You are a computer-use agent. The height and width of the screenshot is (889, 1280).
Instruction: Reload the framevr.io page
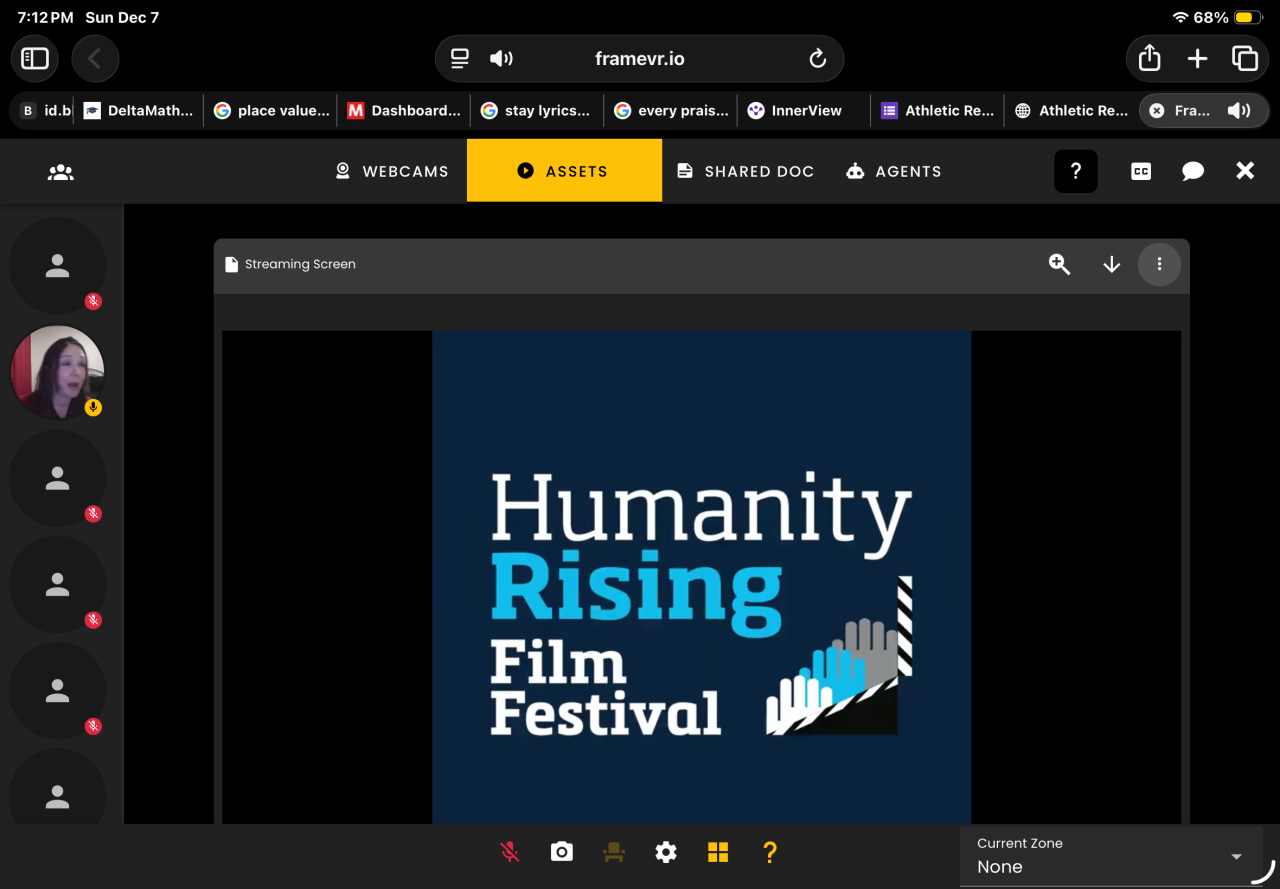818,59
